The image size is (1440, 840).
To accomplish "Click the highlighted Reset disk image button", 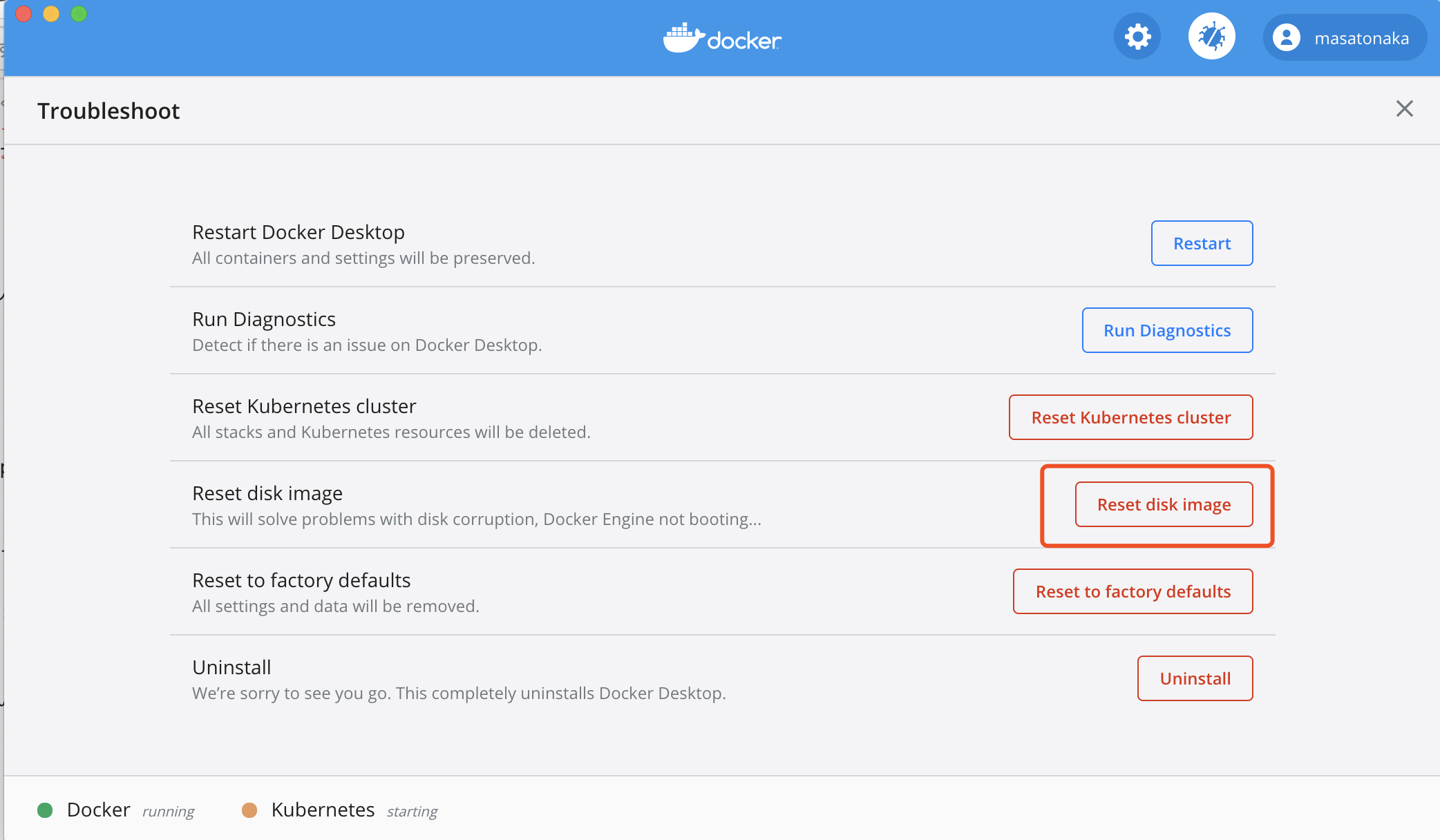I will click(x=1164, y=504).
